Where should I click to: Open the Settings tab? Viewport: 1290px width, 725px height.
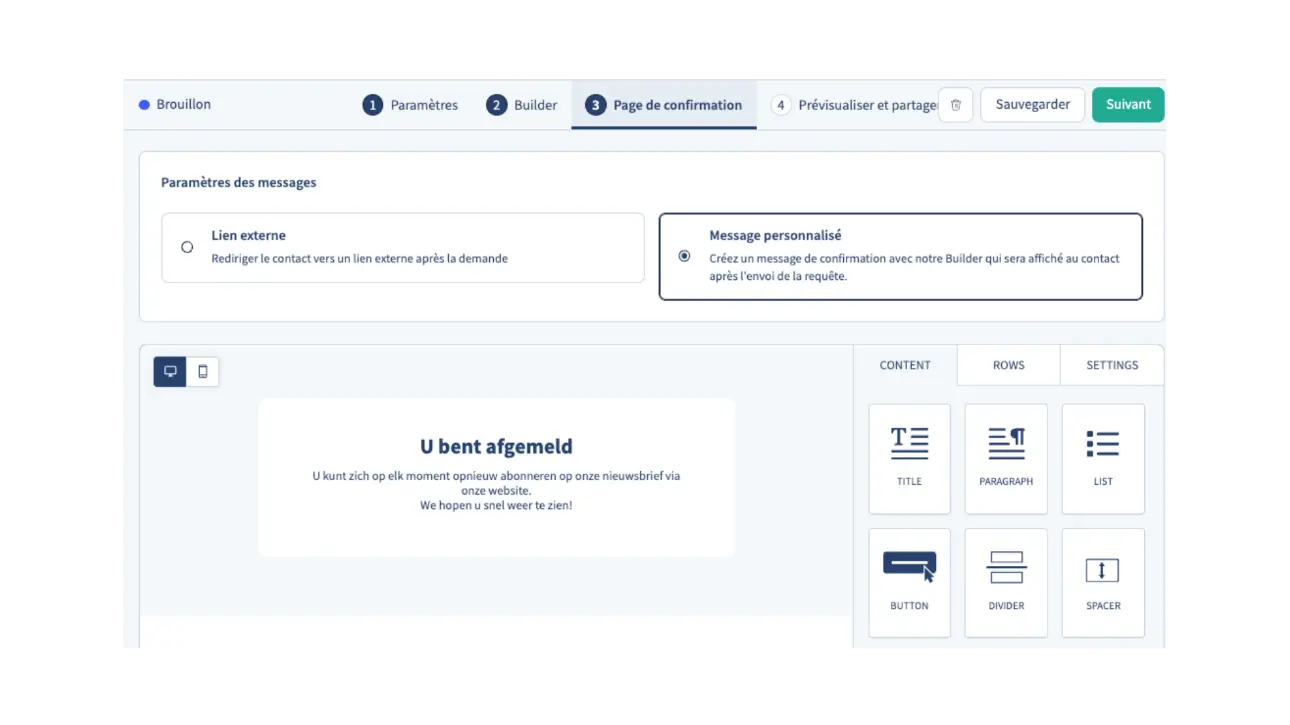tap(1112, 365)
